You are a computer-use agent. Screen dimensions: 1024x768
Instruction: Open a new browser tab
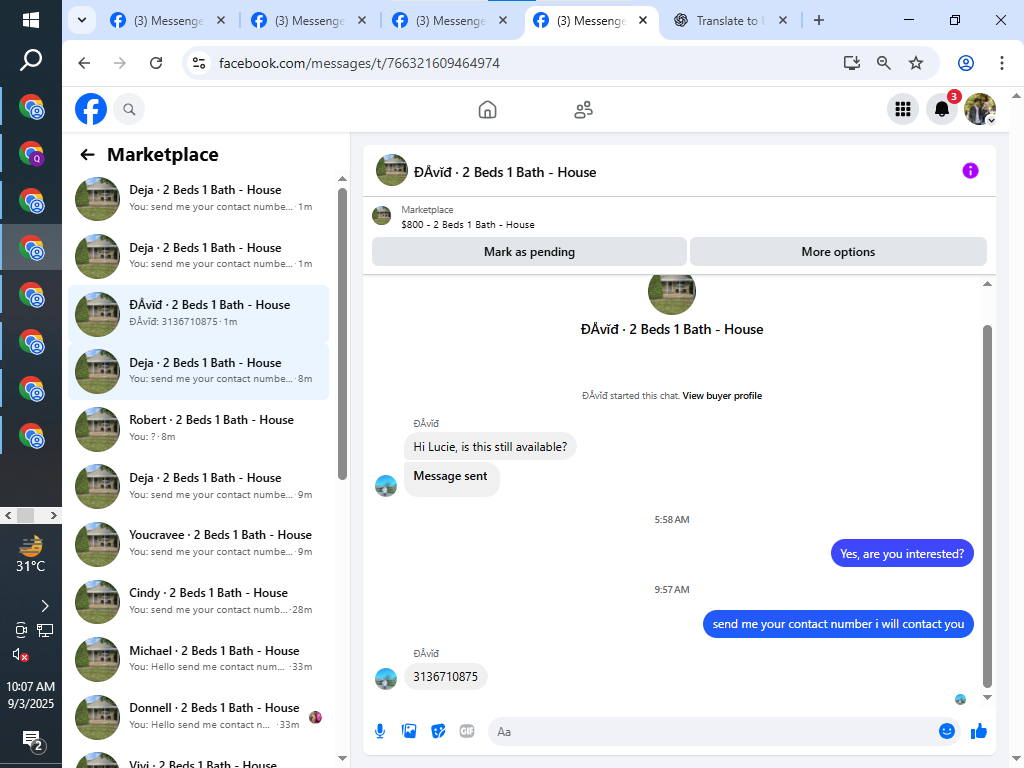pyautogui.click(x=818, y=20)
